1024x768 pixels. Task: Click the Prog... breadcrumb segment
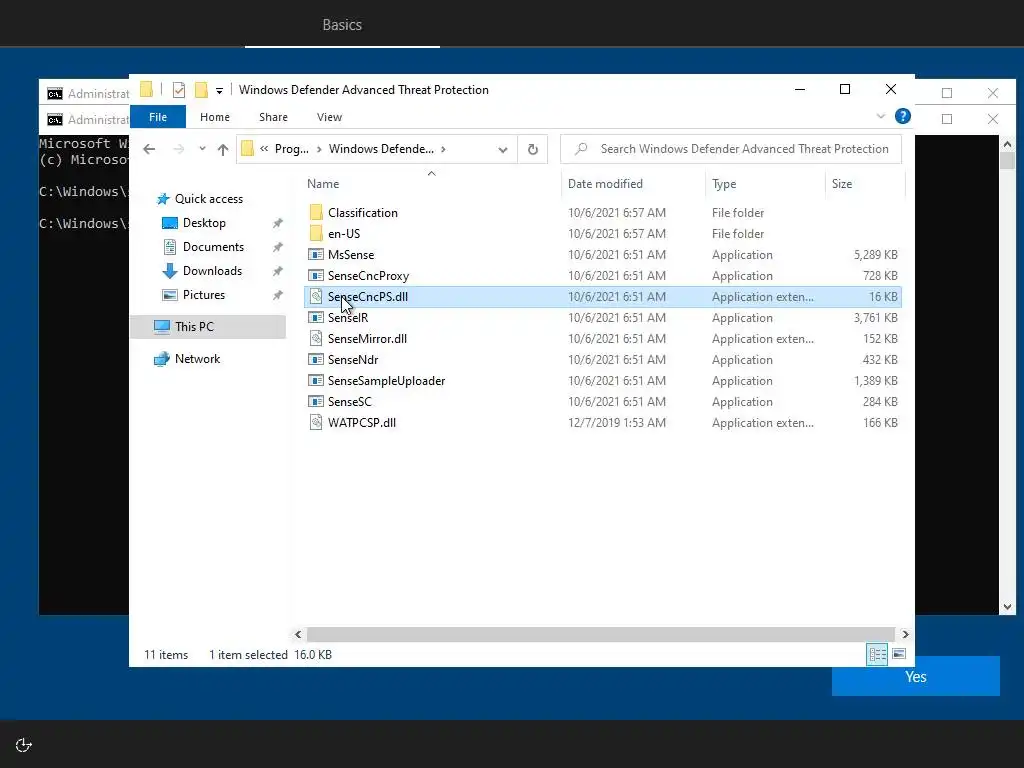coord(292,149)
